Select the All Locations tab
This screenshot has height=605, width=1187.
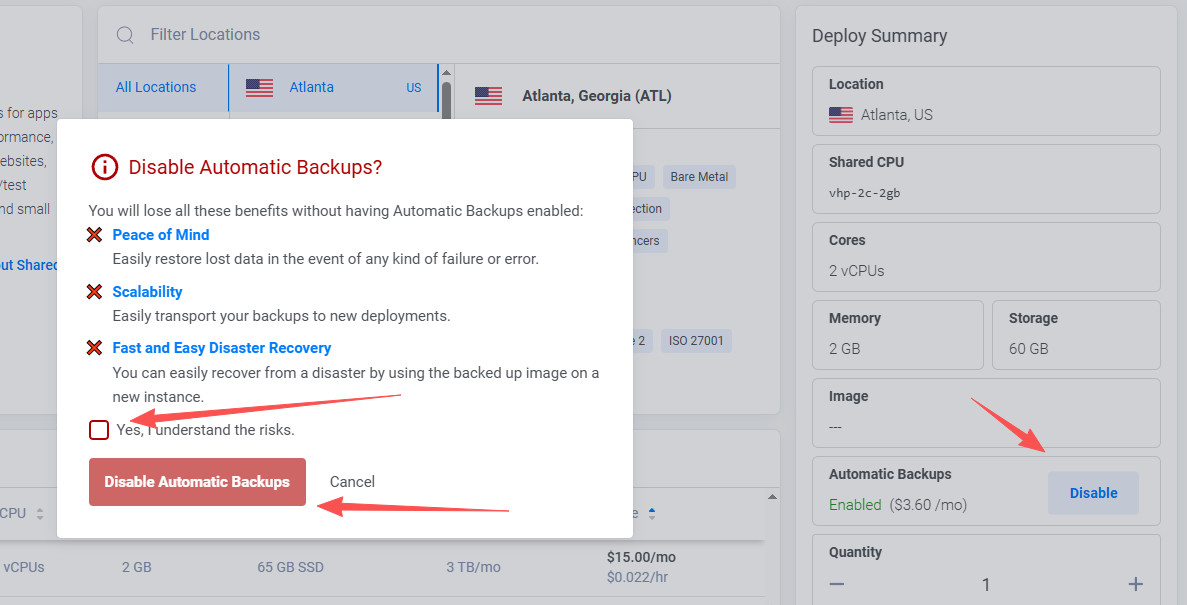click(x=156, y=87)
